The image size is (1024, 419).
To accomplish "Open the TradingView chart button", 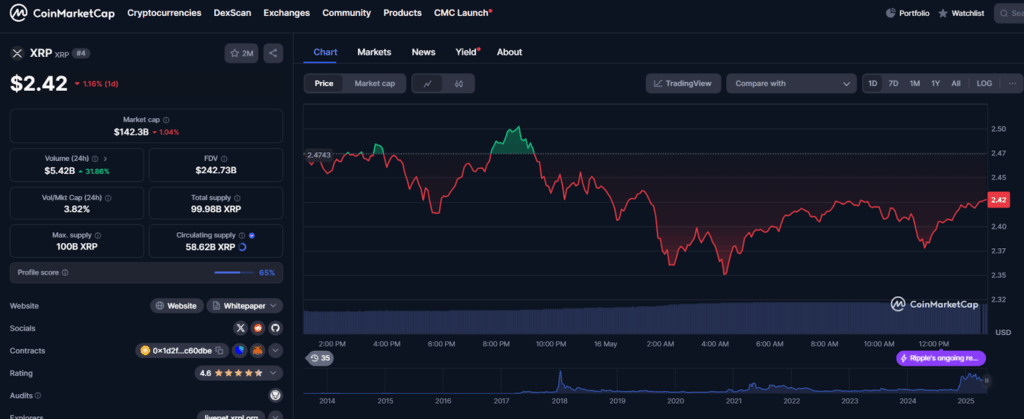I will click(x=684, y=84).
